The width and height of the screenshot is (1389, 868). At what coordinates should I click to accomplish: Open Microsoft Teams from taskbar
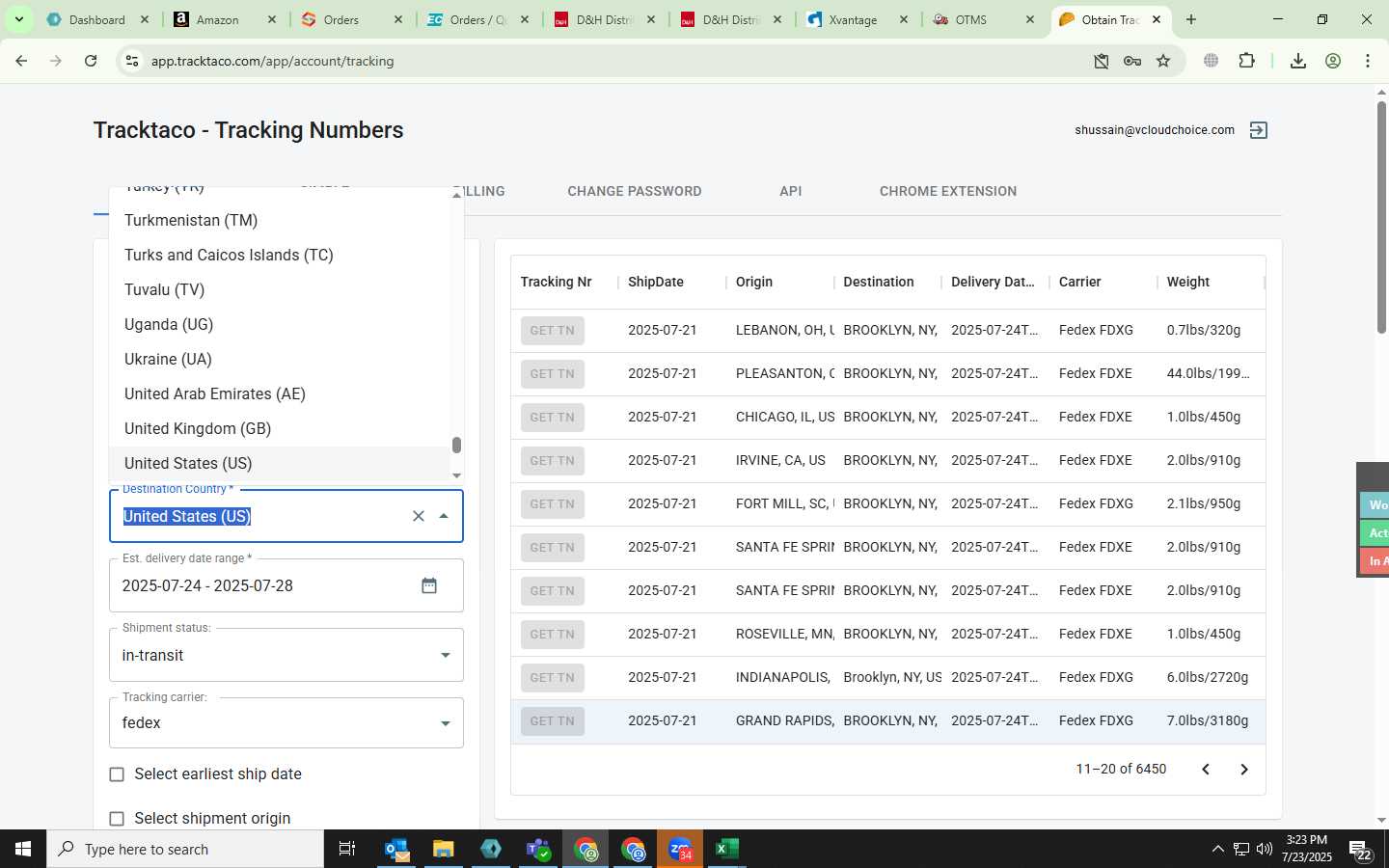pos(538,849)
